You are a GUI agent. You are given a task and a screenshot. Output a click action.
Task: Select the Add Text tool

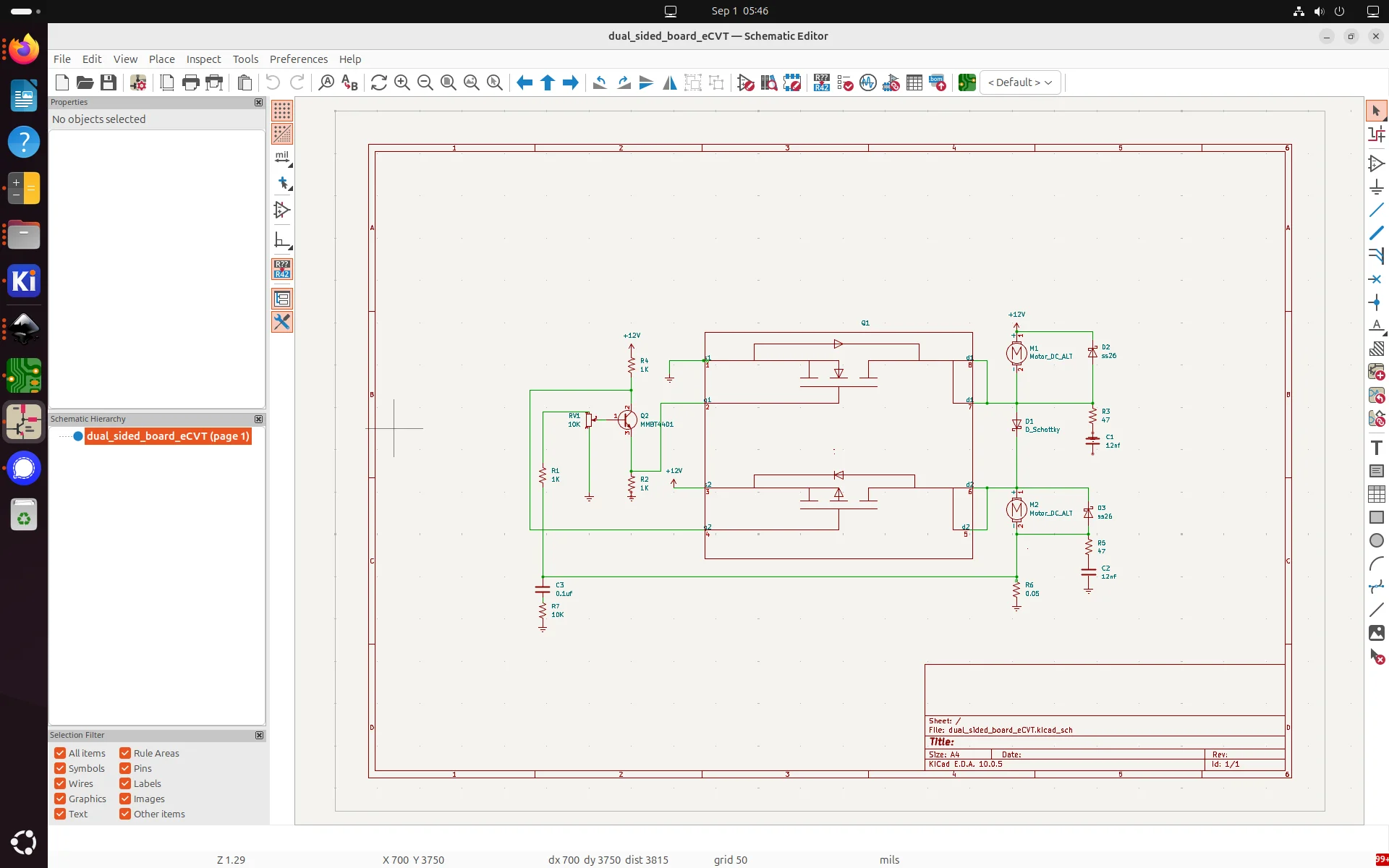(x=1376, y=448)
